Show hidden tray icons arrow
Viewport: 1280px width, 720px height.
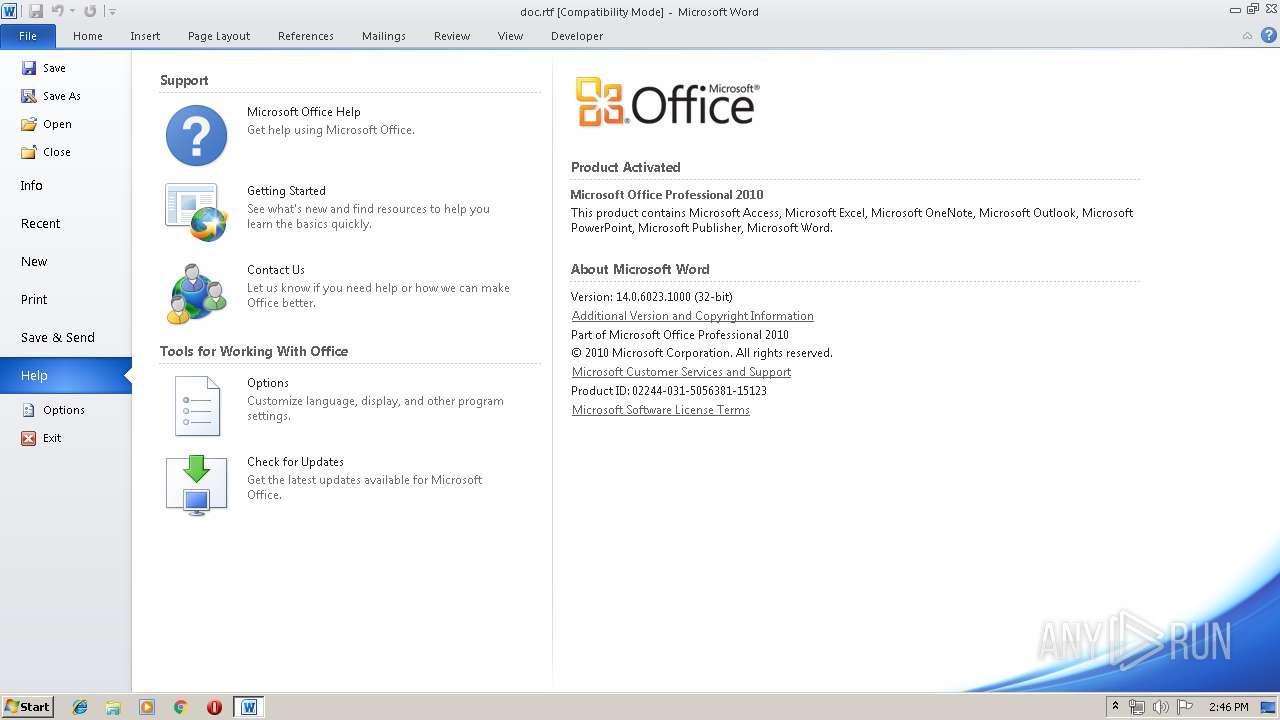[x=1116, y=707]
